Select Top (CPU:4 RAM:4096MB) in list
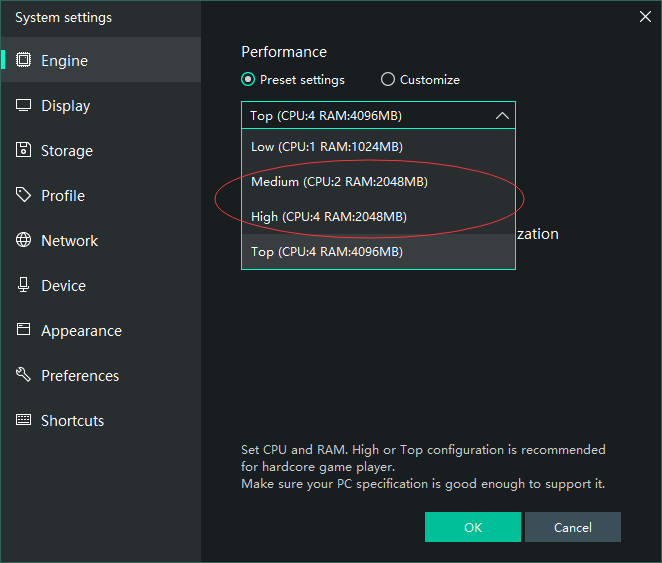The width and height of the screenshot is (662, 563). (327, 252)
